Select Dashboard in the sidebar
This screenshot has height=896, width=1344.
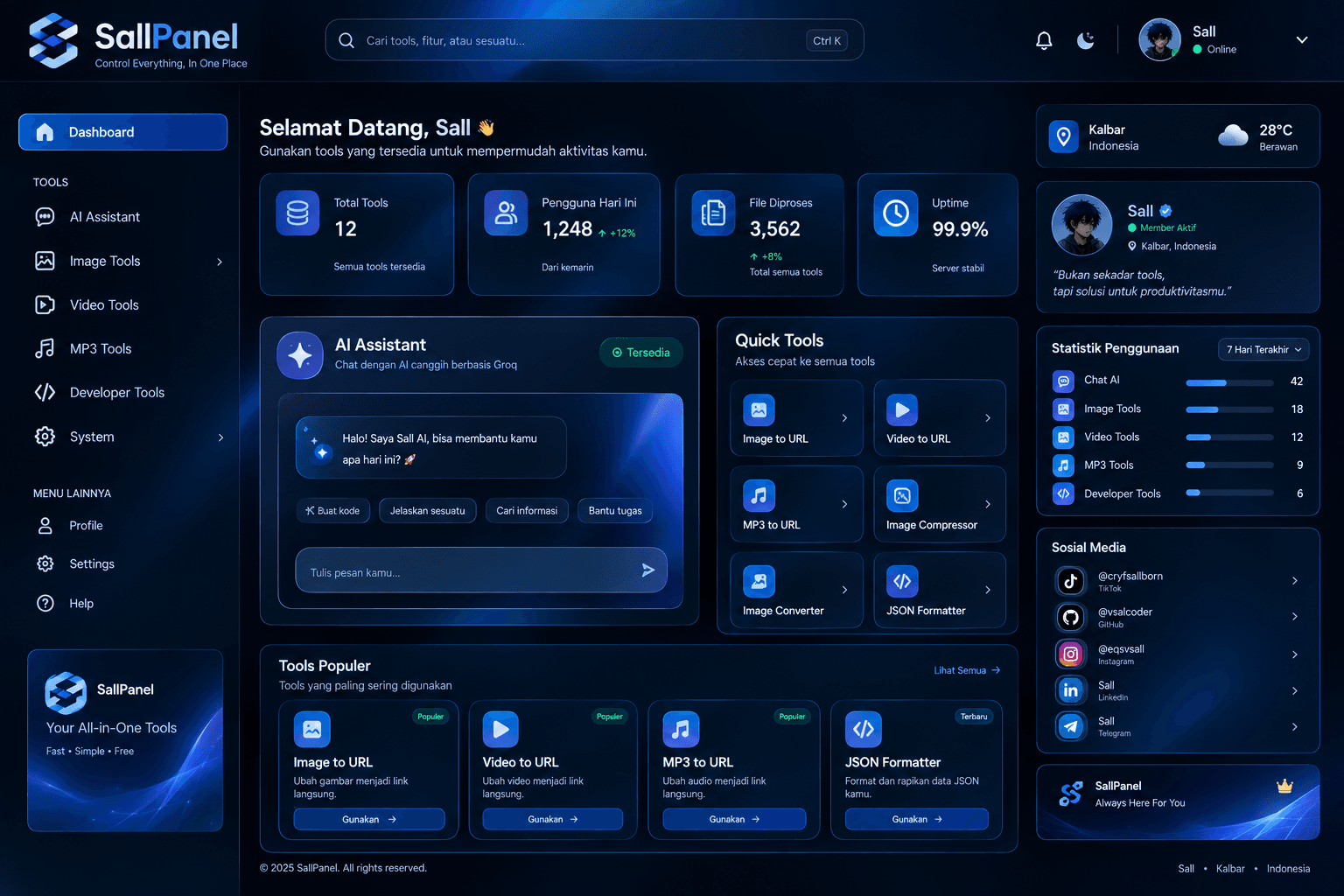(x=123, y=132)
